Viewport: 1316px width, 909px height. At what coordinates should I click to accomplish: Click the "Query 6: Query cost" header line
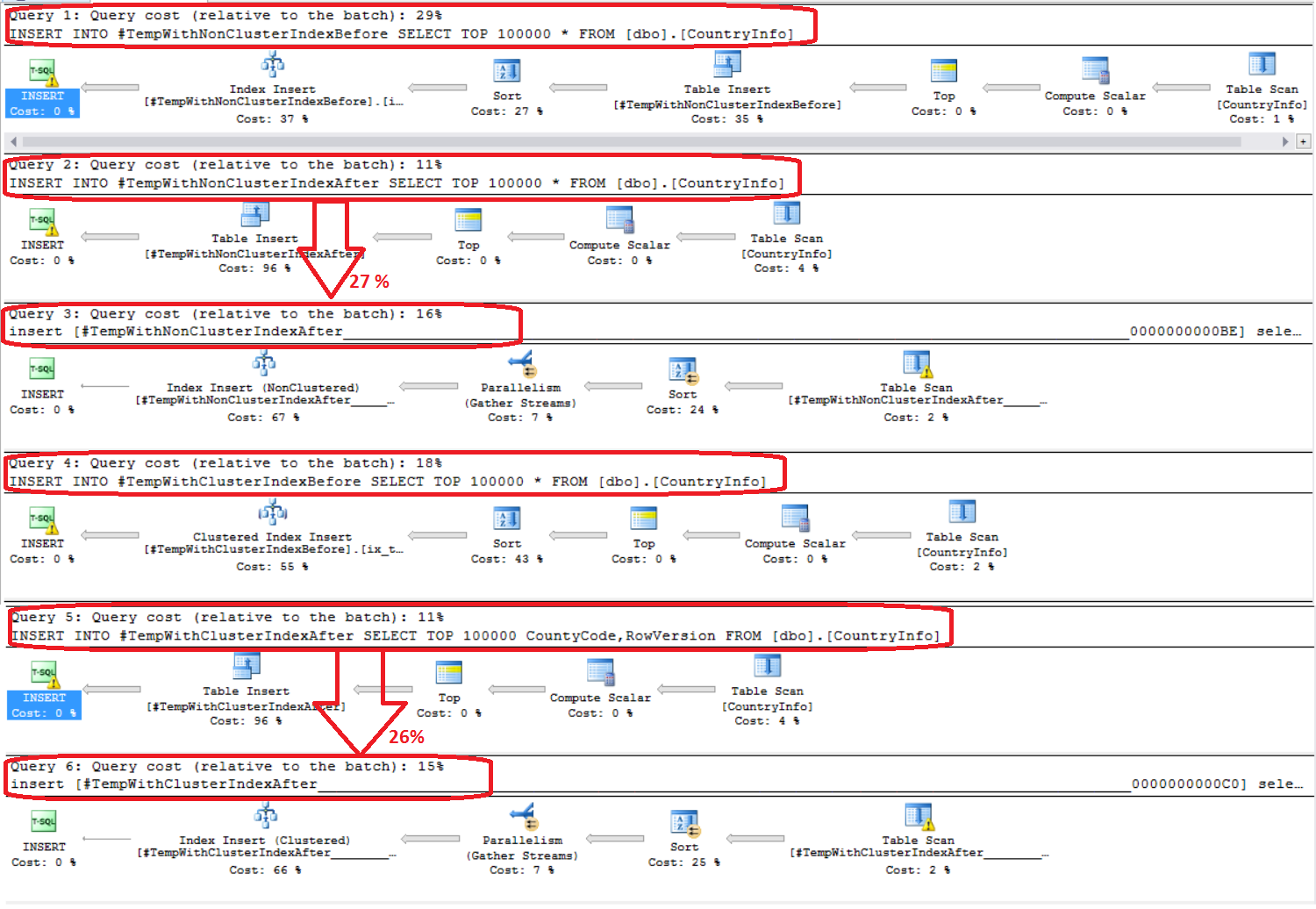pyautogui.click(x=227, y=767)
